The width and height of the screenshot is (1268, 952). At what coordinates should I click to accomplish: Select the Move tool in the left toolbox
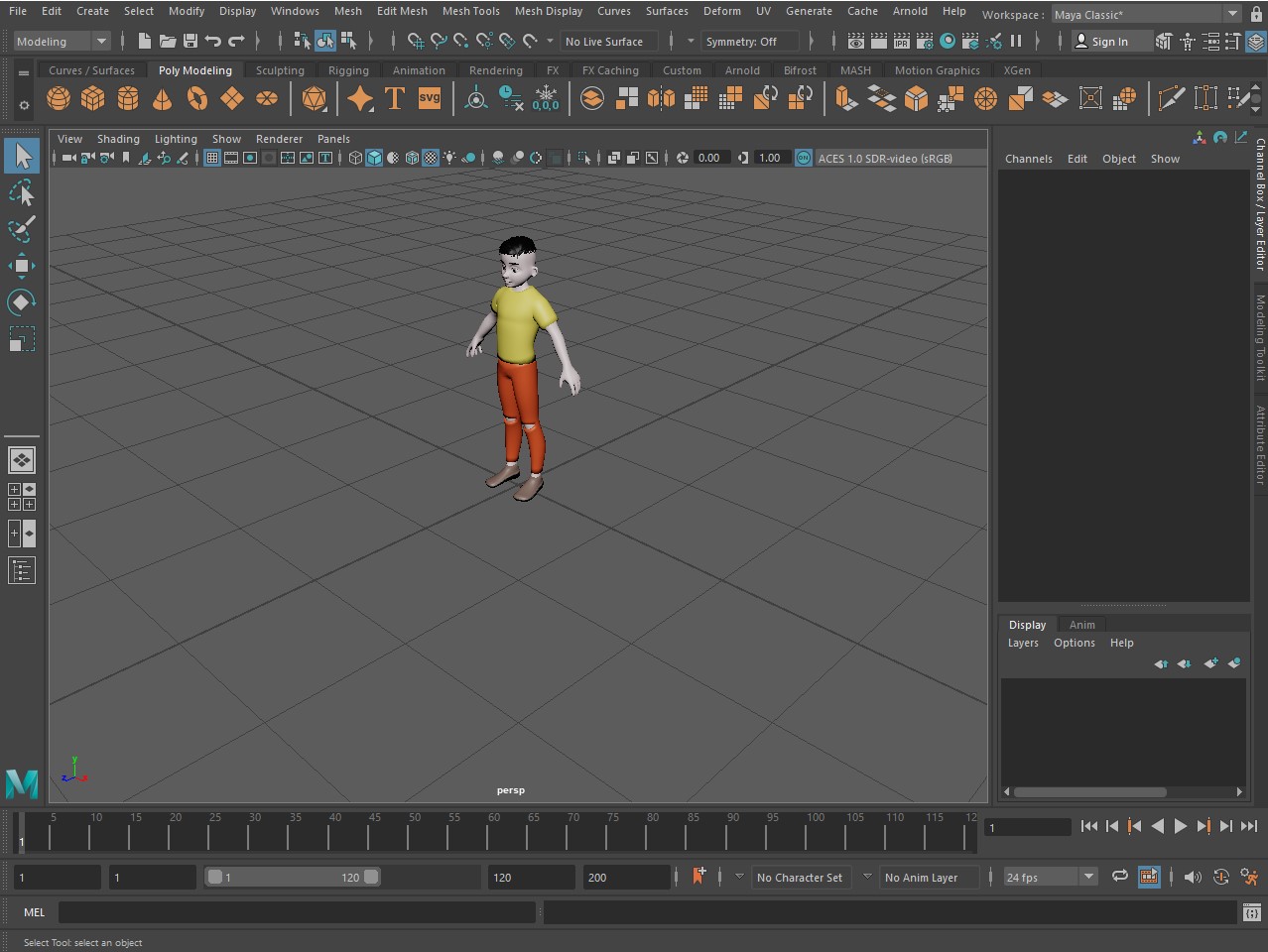21,266
